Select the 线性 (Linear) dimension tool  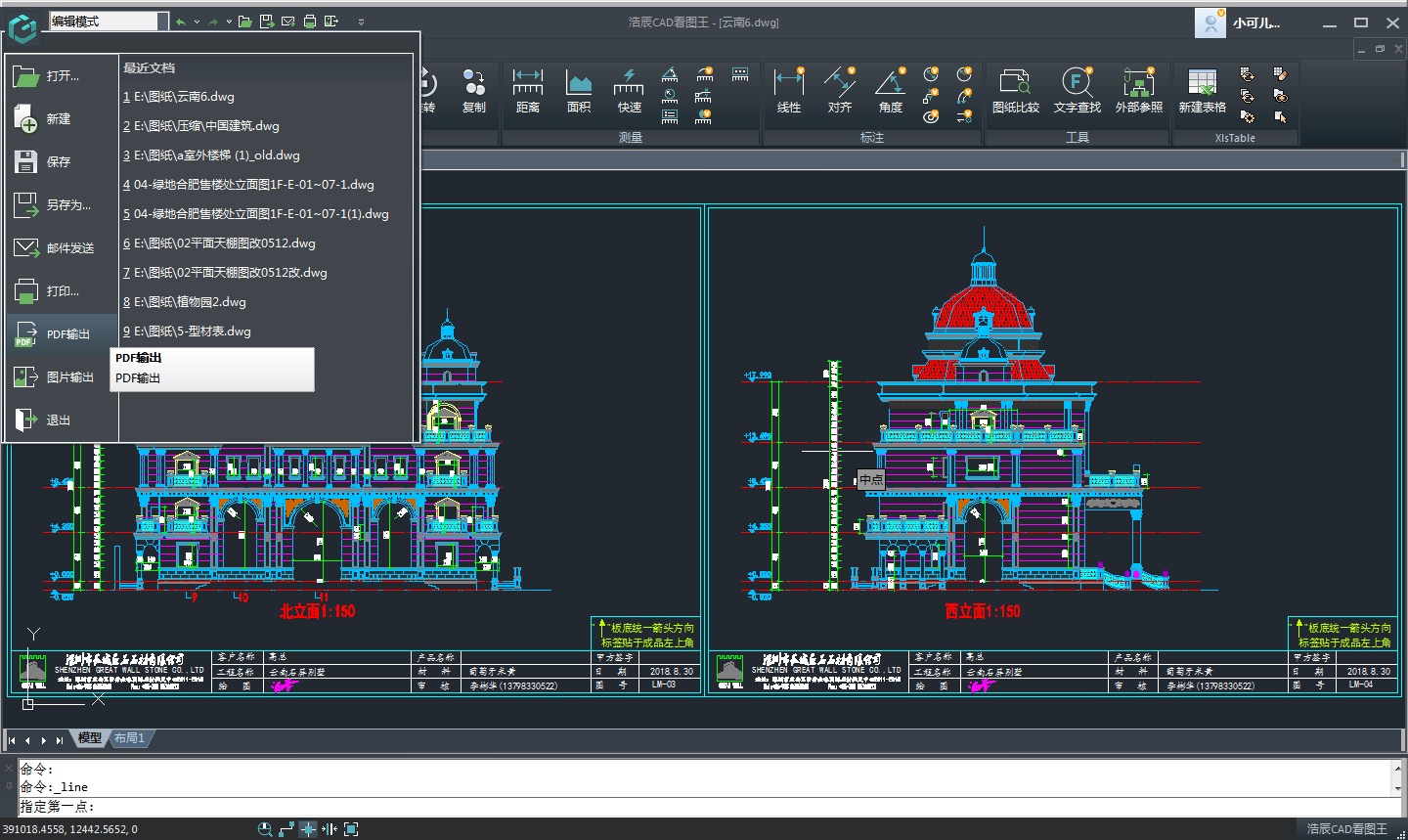tap(789, 91)
